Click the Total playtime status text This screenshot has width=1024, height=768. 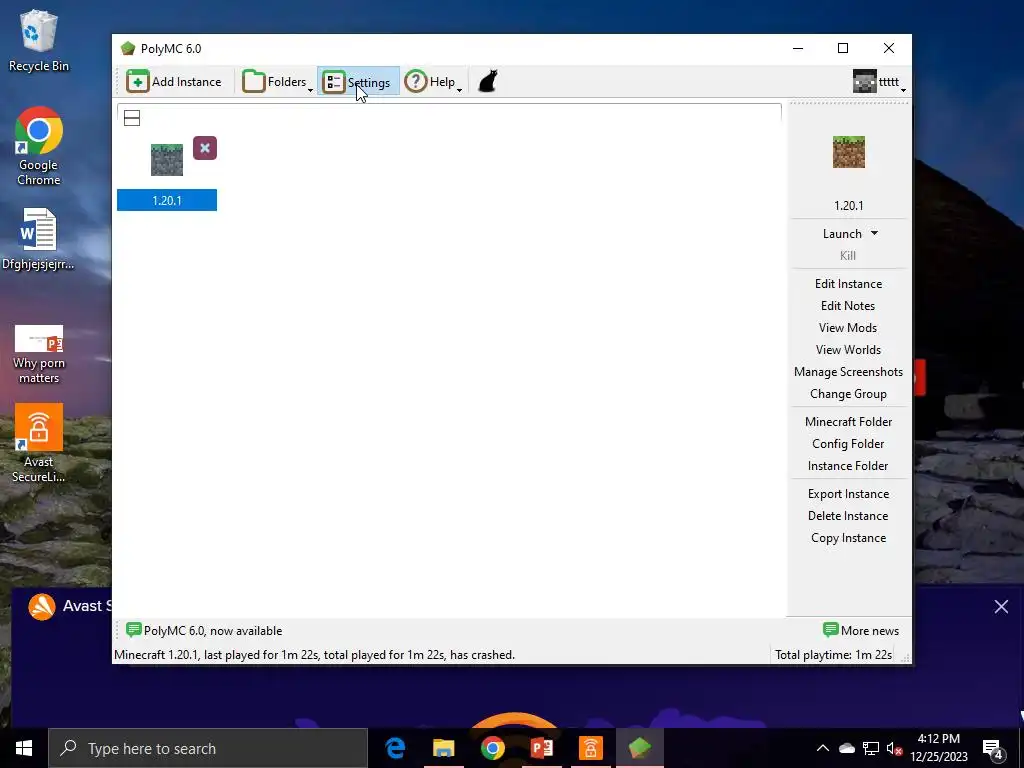coord(833,655)
